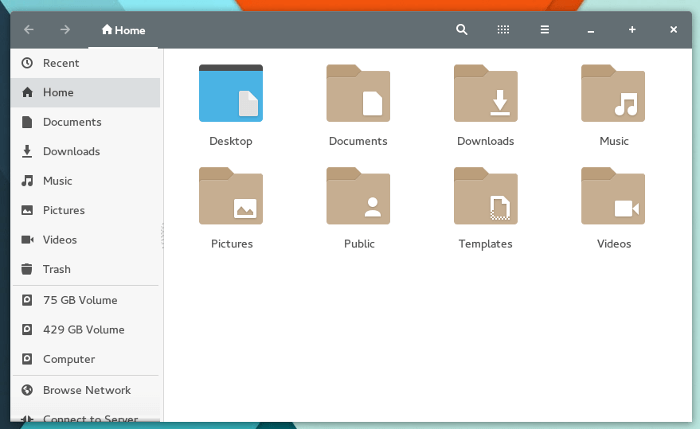Maximize the window with the plus button
The width and height of the screenshot is (700, 429).
click(x=632, y=29)
